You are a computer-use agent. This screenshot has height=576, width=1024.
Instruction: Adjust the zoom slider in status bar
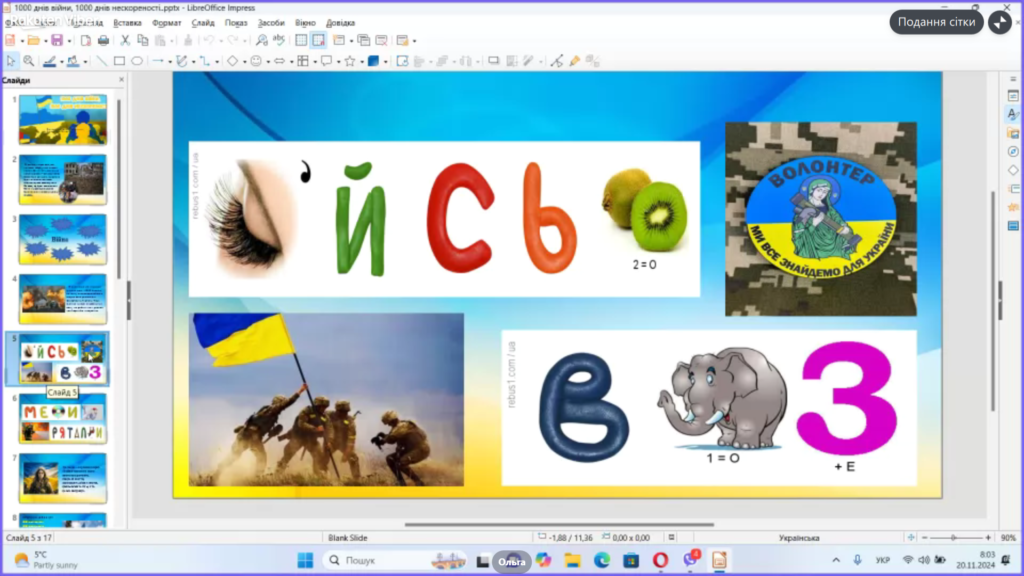tap(955, 538)
